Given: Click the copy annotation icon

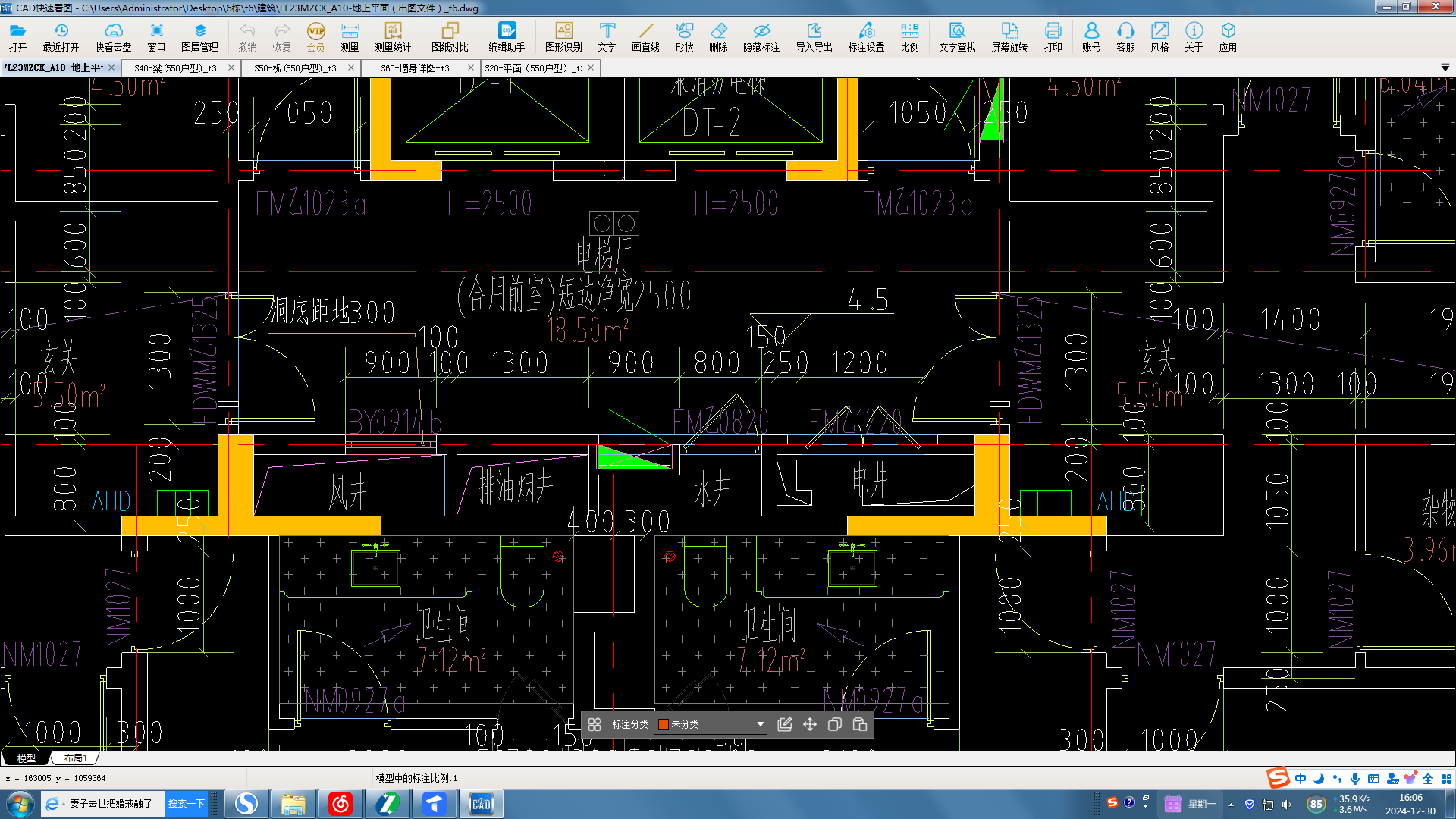Looking at the screenshot, I should (x=835, y=724).
